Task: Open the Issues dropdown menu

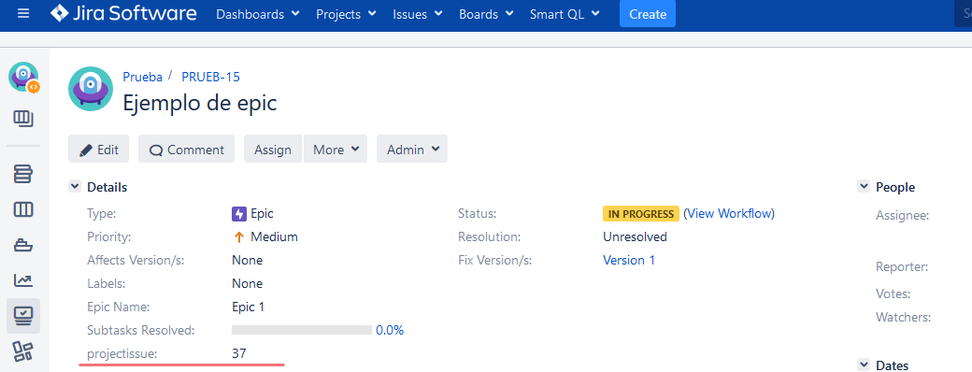Action: click(x=417, y=14)
